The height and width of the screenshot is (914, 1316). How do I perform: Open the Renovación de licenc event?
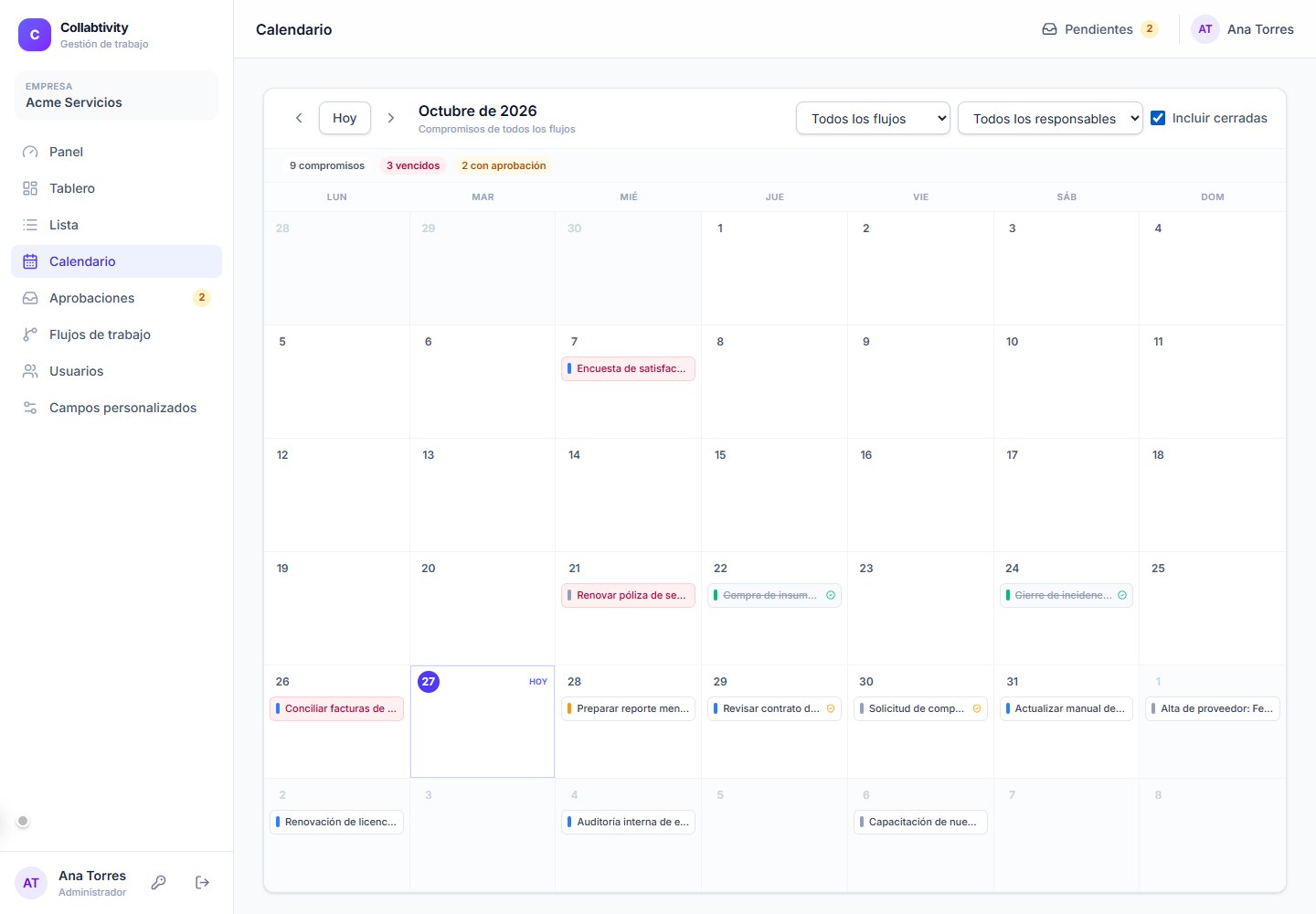click(336, 822)
